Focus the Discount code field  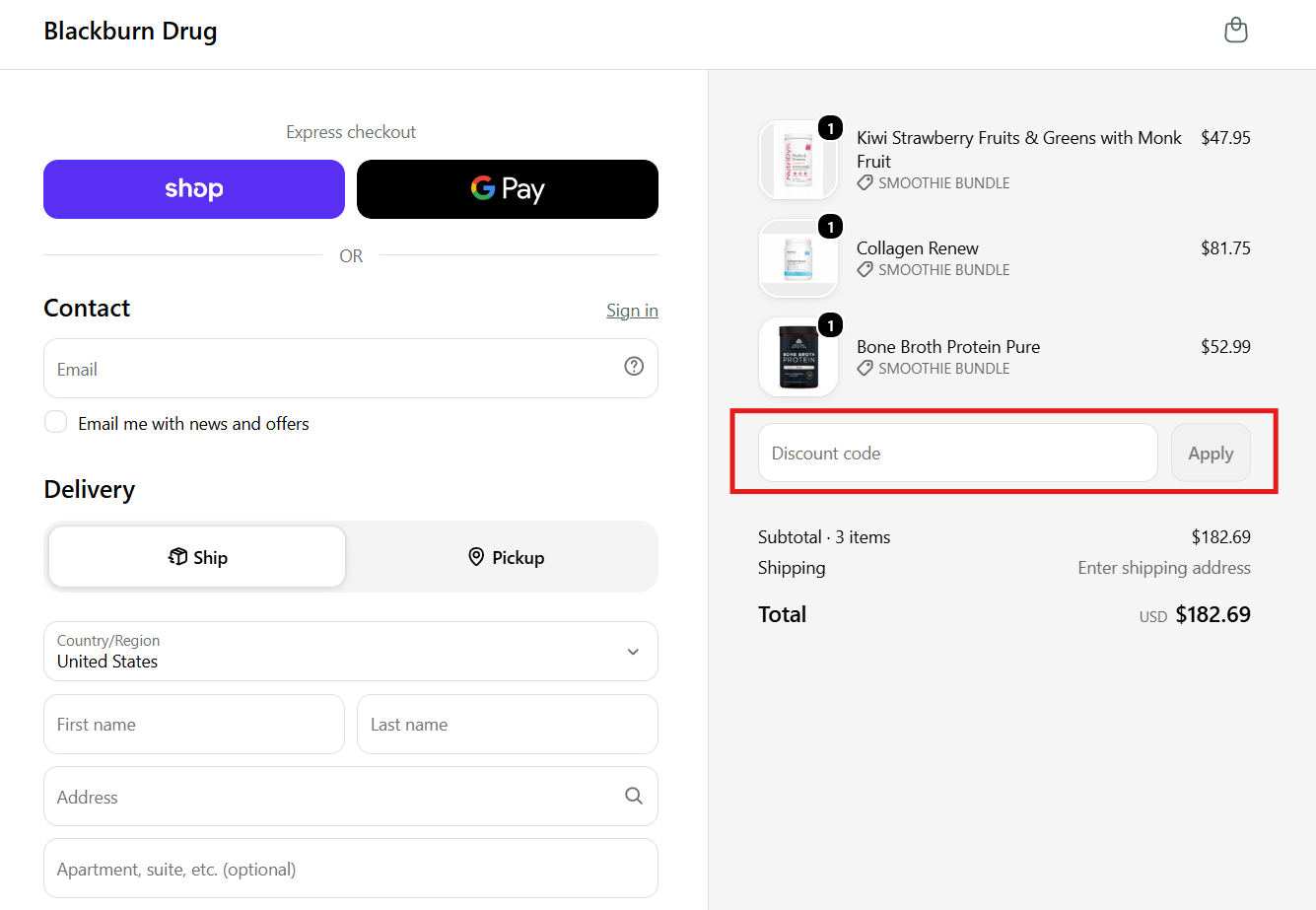[x=957, y=453]
